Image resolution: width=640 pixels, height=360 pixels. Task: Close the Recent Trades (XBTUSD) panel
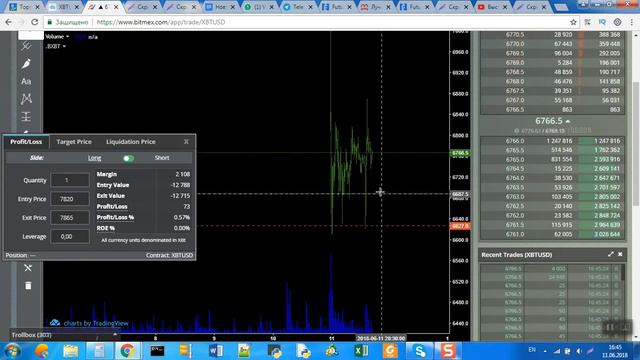(620, 254)
